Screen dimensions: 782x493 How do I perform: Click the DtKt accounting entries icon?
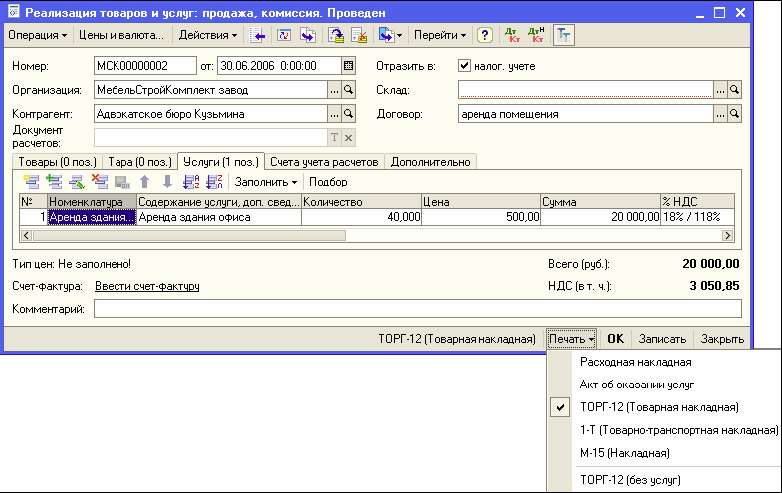click(x=513, y=35)
